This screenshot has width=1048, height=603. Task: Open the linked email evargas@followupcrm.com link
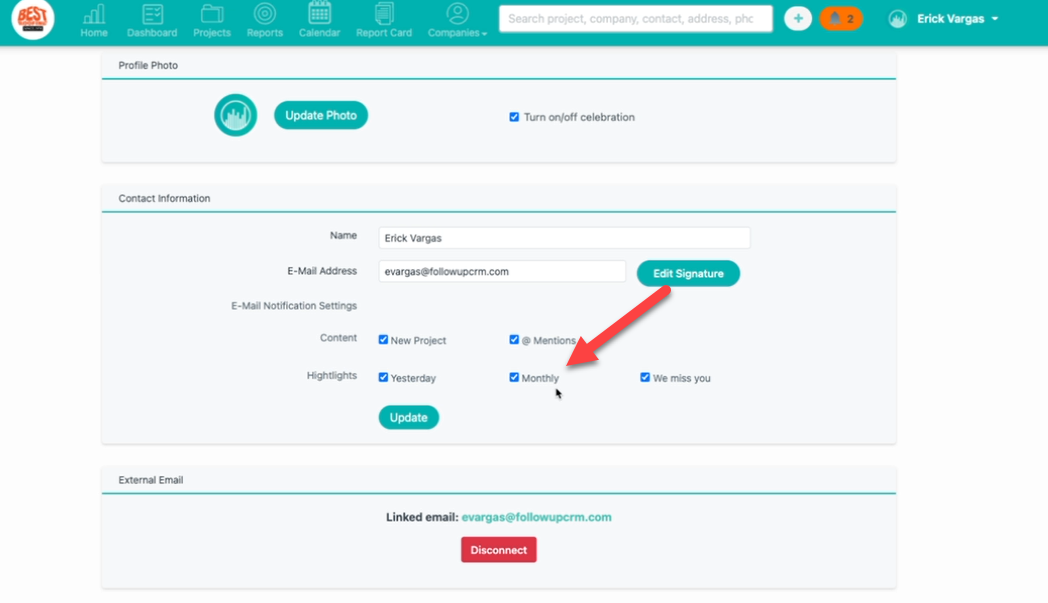click(537, 517)
